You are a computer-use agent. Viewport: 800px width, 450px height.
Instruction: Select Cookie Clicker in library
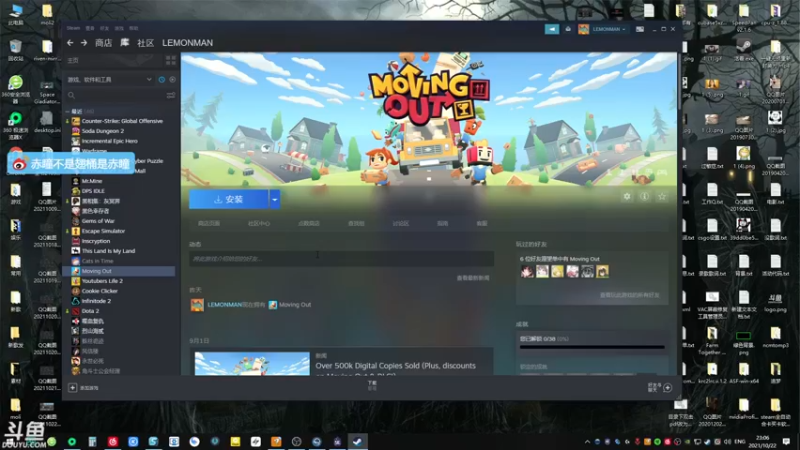tap(99, 291)
